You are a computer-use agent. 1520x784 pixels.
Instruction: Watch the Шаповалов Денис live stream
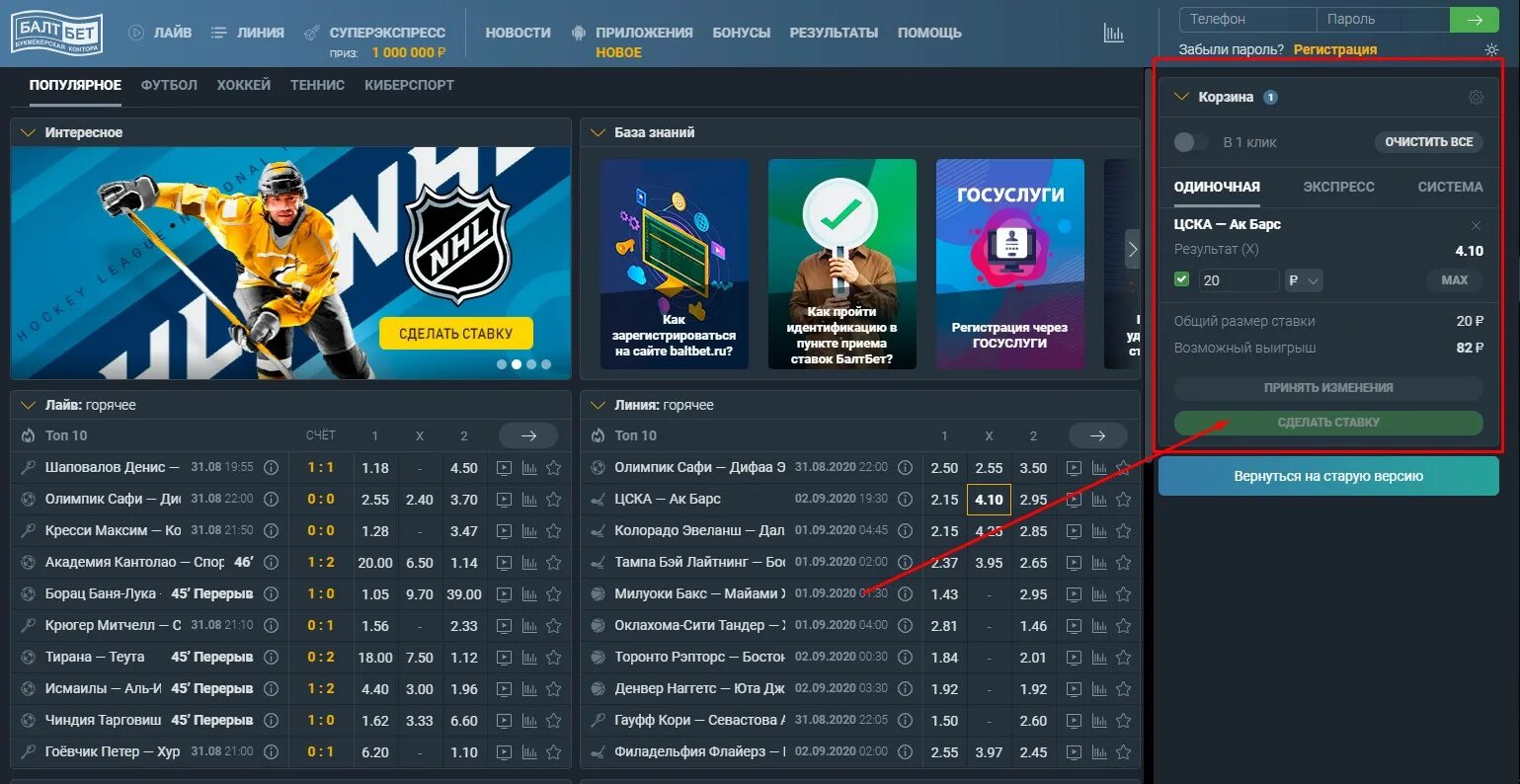tap(504, 468)
